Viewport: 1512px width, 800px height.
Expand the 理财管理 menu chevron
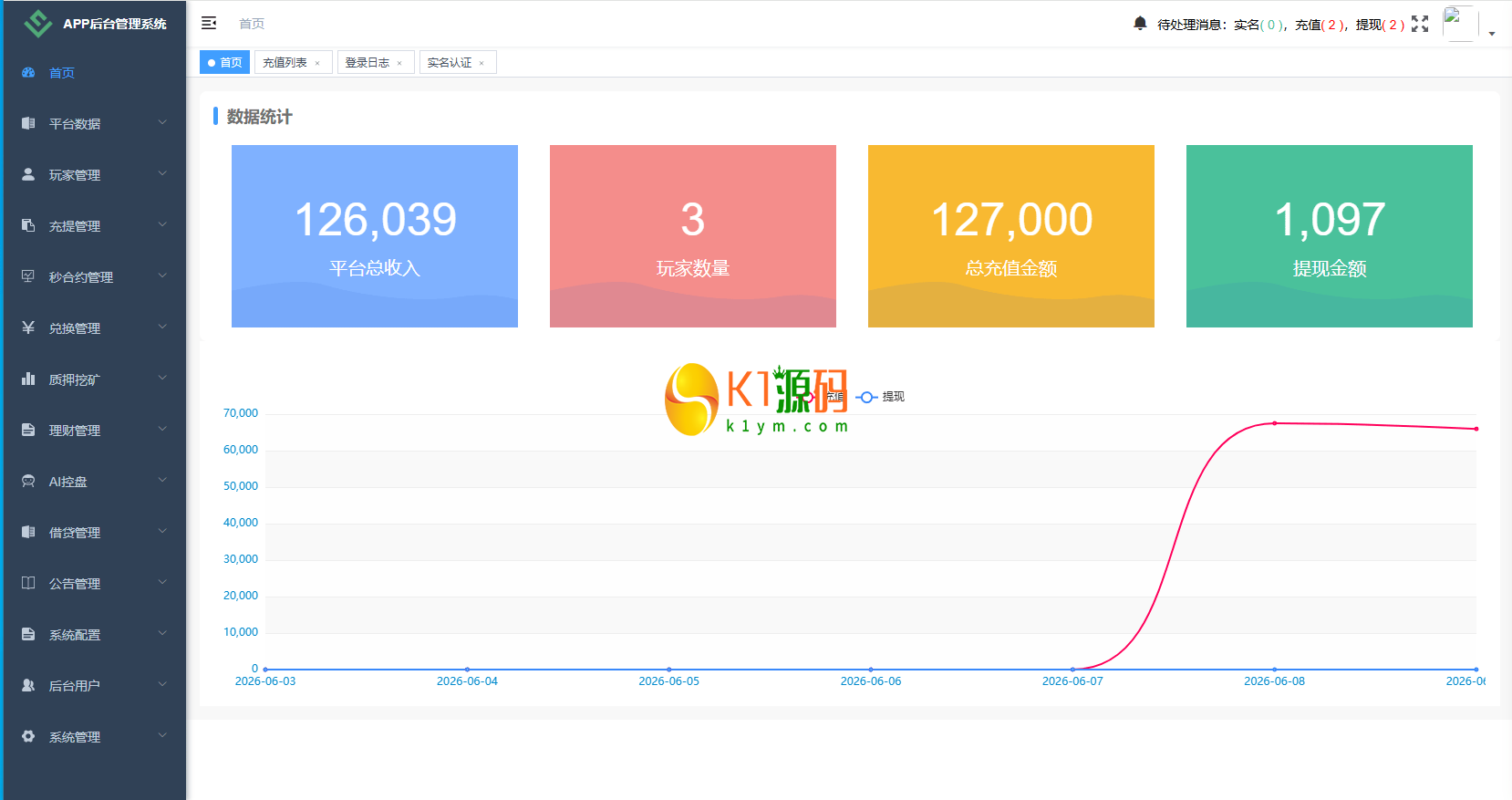[162, 429]
